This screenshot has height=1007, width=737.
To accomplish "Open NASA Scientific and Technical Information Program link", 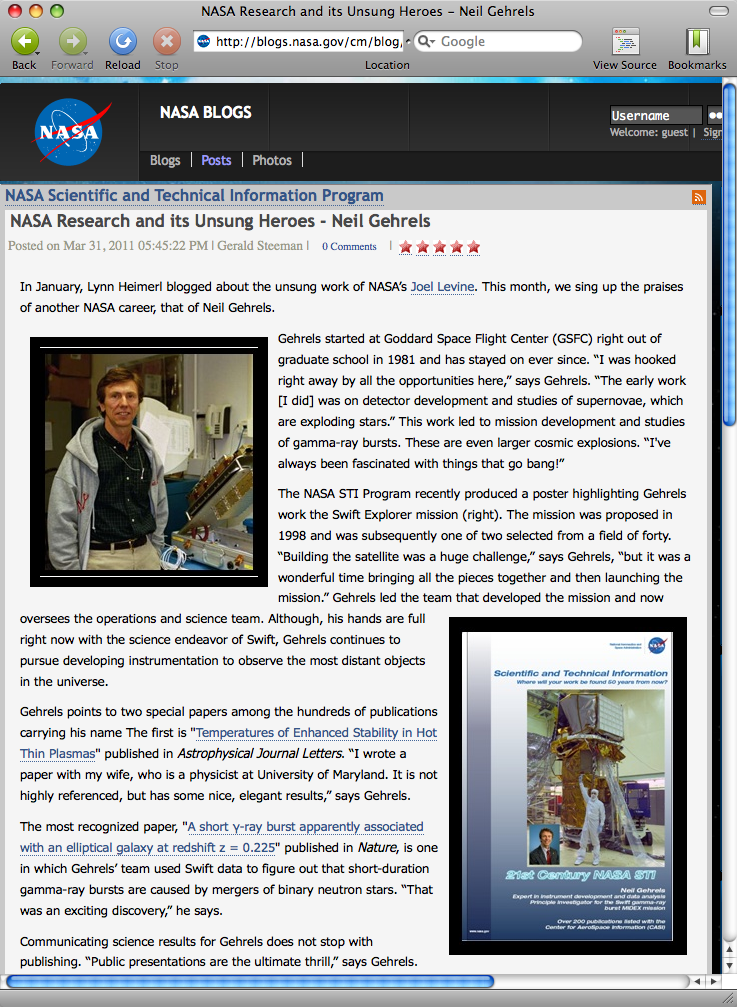I will pyautogui.click(x=195, y=195).
